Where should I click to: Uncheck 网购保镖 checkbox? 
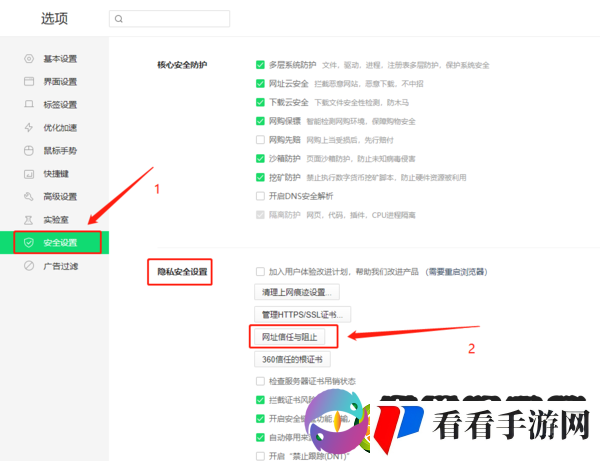point(260,121)
